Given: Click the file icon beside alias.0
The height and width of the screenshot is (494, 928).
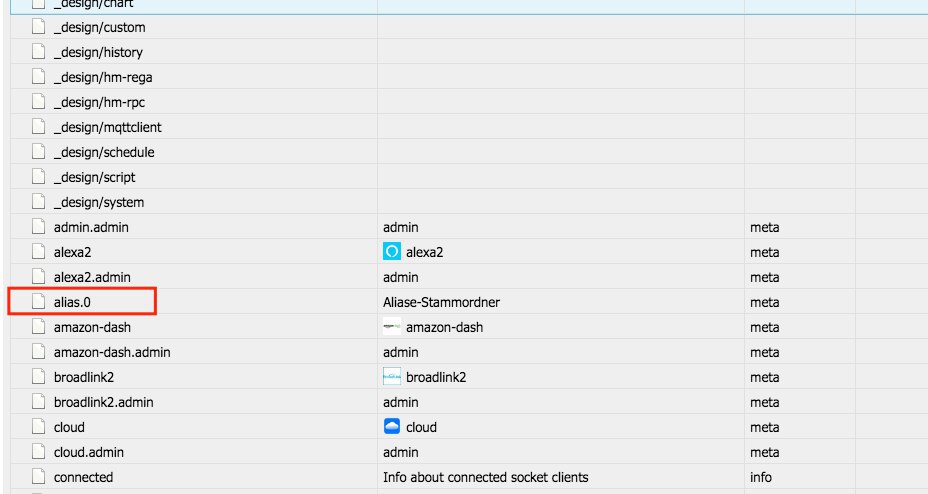Looking at the screenshot, I should pyautogui.click(x=38, y=302).
